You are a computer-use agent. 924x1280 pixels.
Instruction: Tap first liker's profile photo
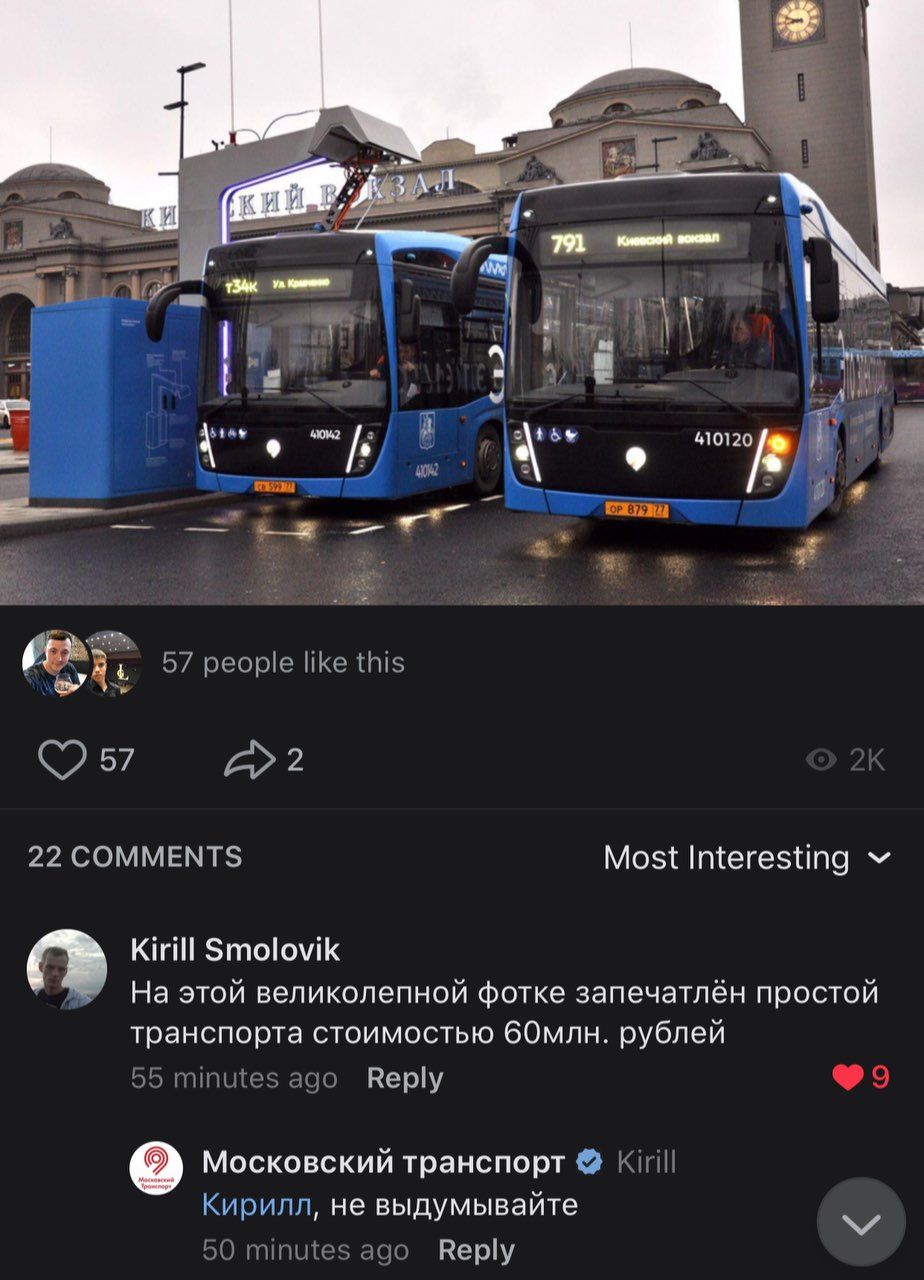[x=56, y=663]
